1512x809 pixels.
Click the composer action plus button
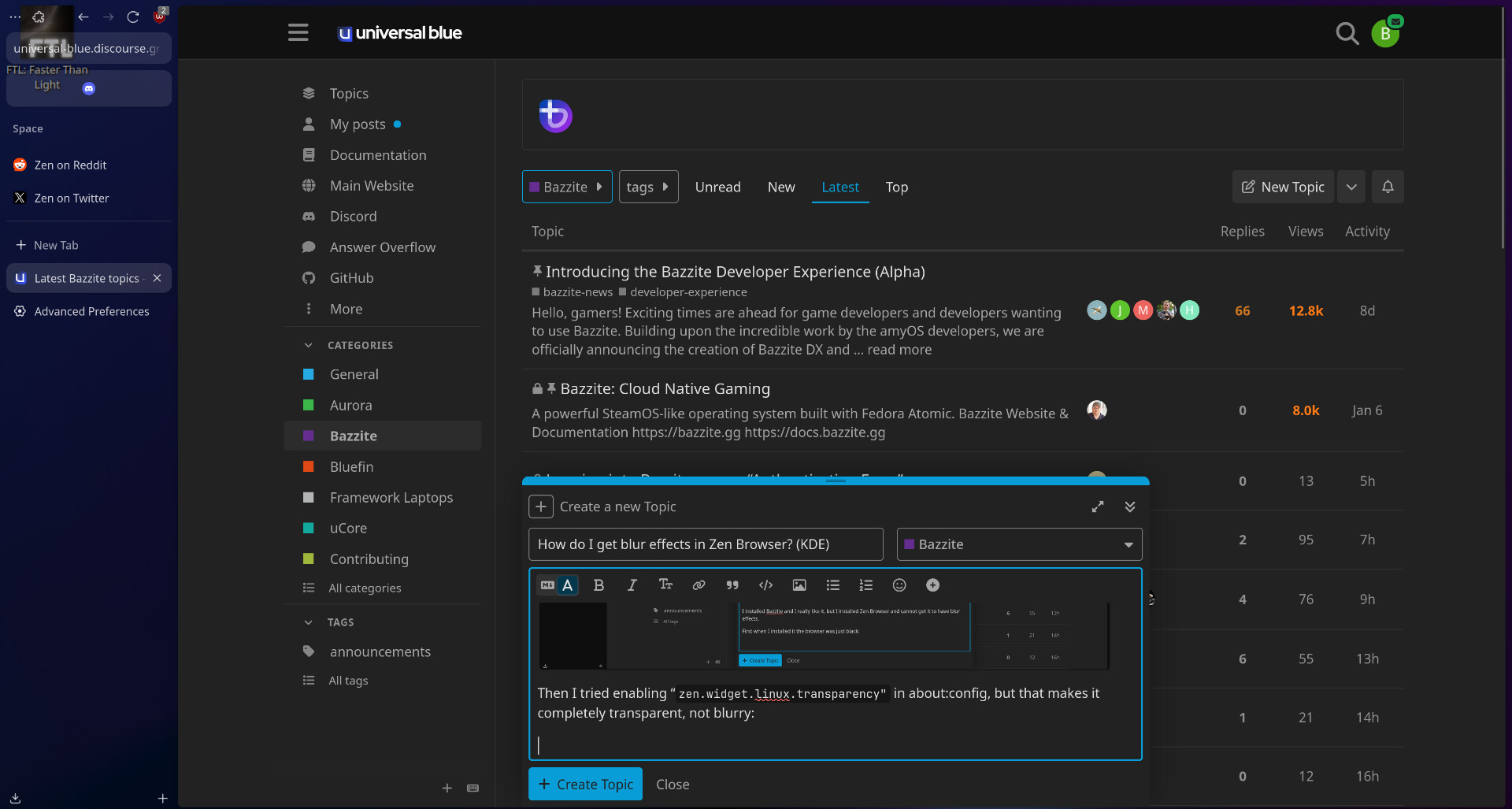point(541,507)
